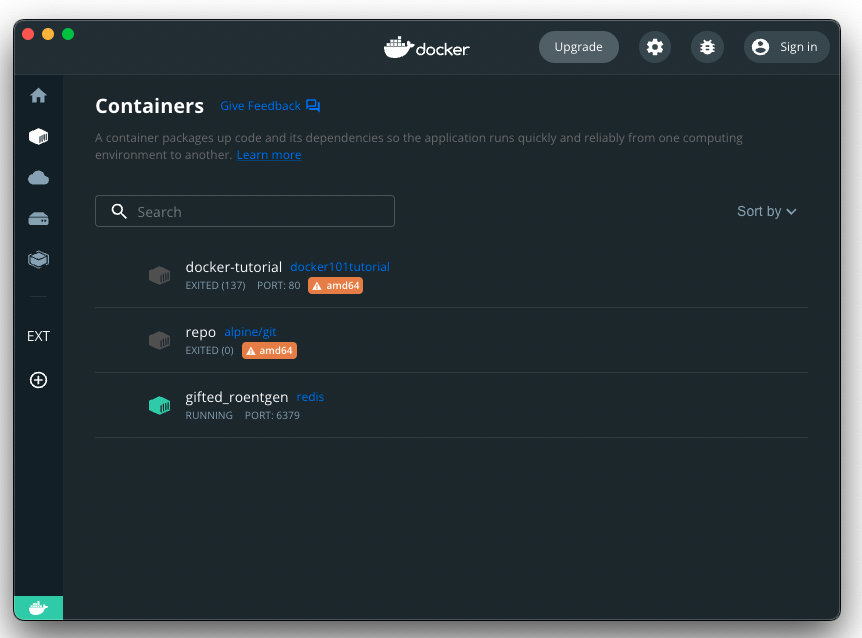Open the Settings gear icon
This screenshot has width=862, height=638.
click(x=654, y=47)
